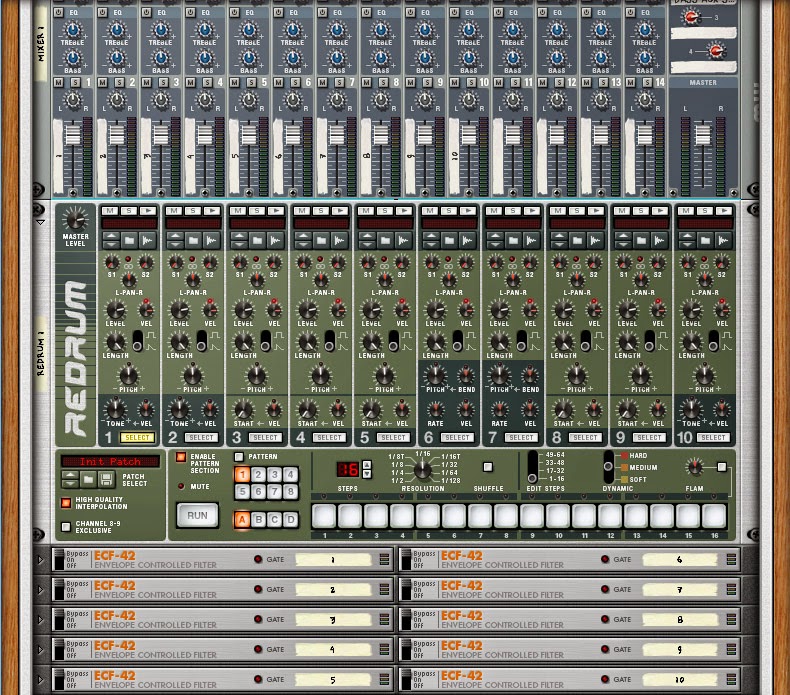Trigger Redrum channel 4 with its play button
The width and height of the screenshot is (790, 695).
[x=340, y=211]
